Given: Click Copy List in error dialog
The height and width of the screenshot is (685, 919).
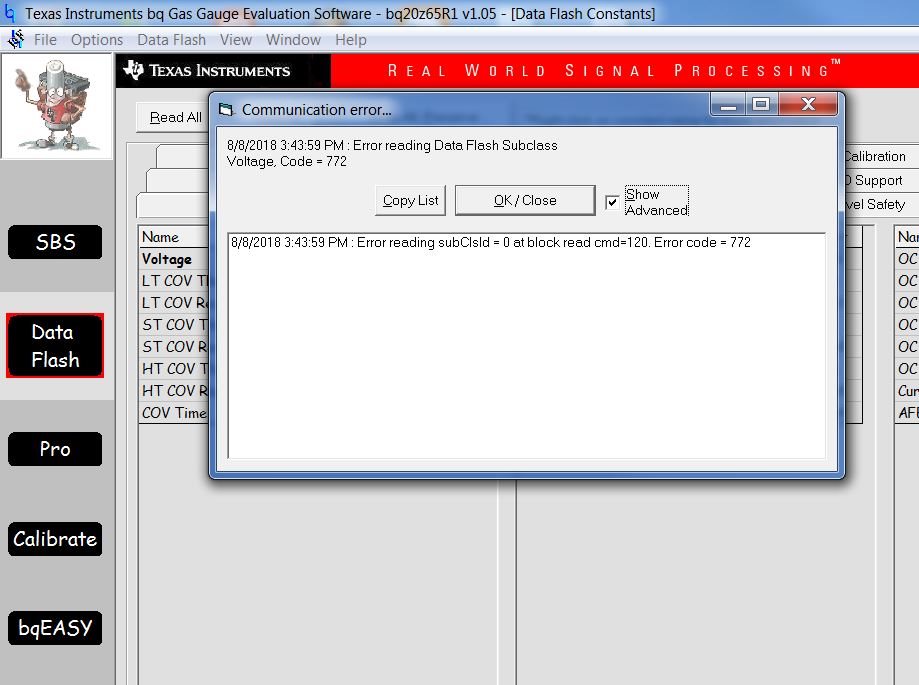Looking at the screenshot, I should coord(410,200).
